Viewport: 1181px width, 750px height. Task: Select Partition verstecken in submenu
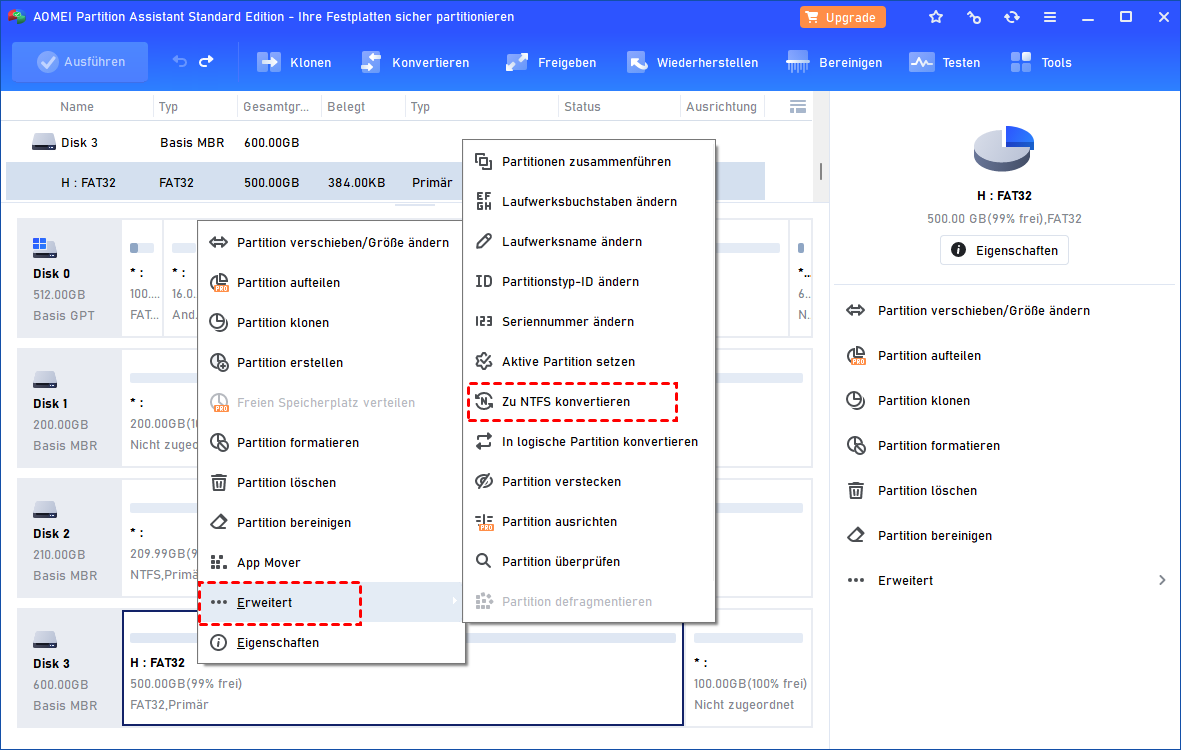coord(589,481)
